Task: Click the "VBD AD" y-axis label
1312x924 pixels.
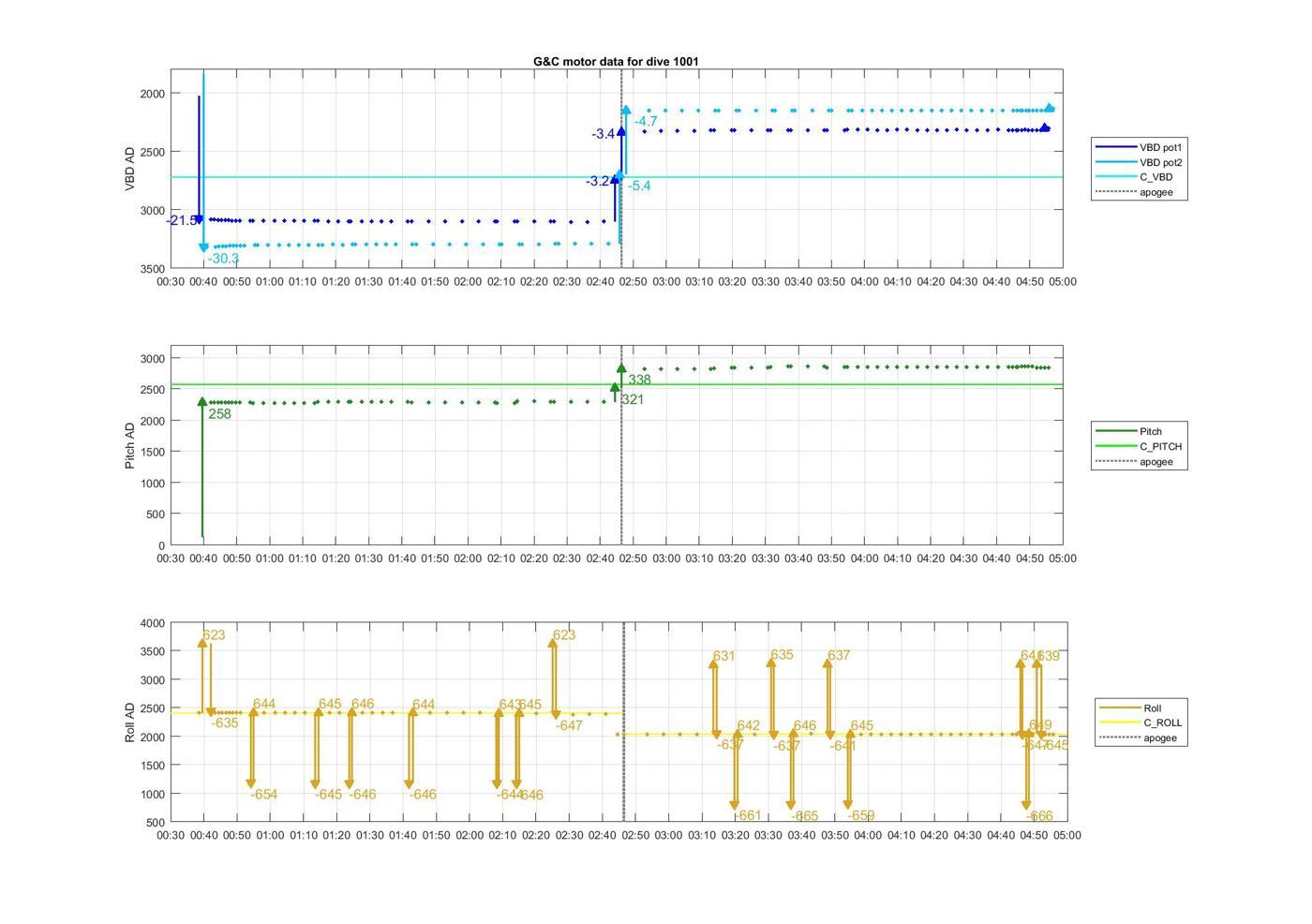Action: click(x=130, y=169)
